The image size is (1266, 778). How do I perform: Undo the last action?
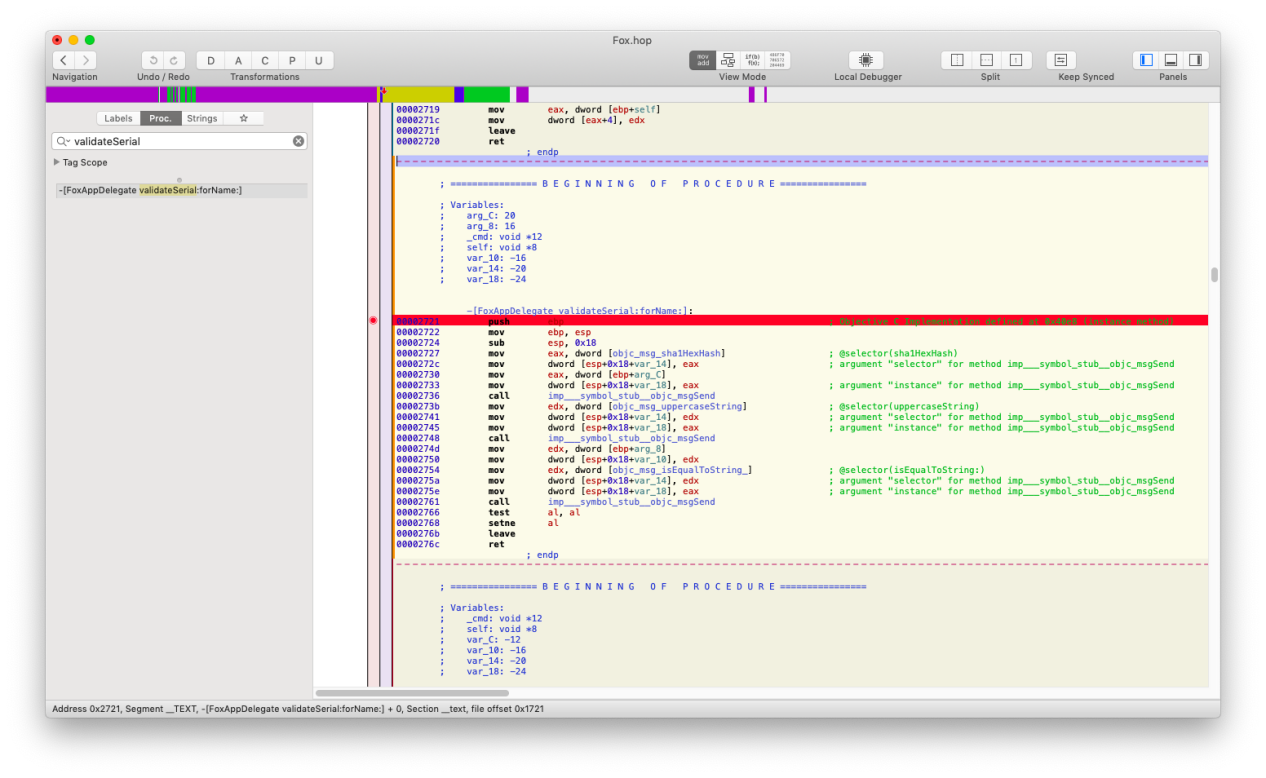153,60
